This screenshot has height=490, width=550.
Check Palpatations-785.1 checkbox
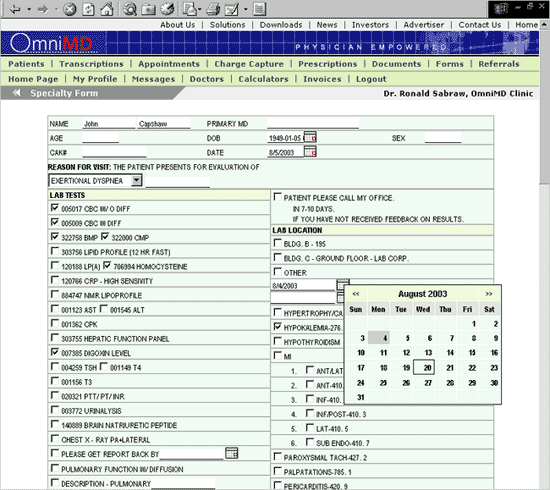[x=277, y=471]
